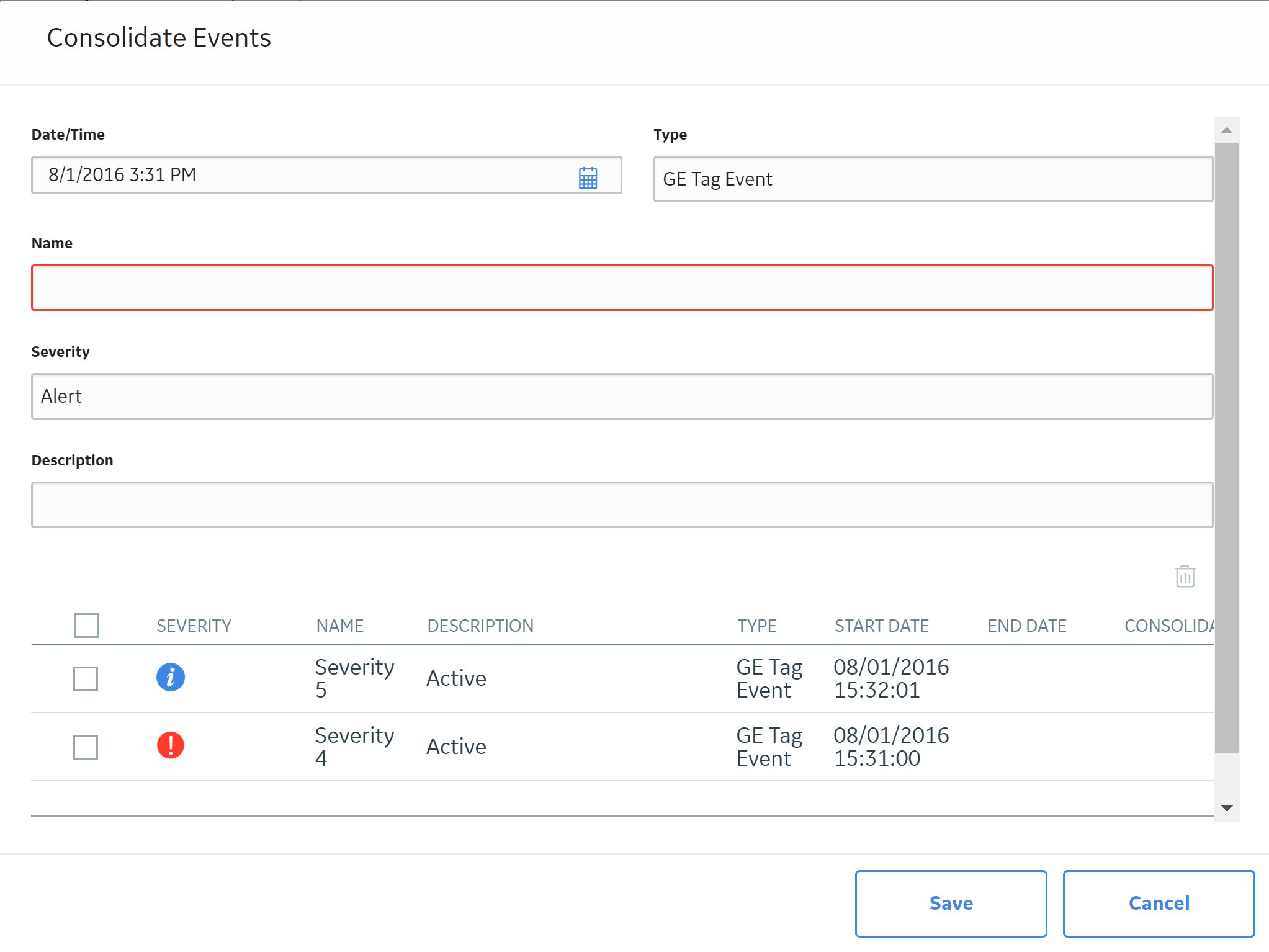This screenshot has width=1269, height=952.
Task: Click the red alert severity icon
Action: 171,745
